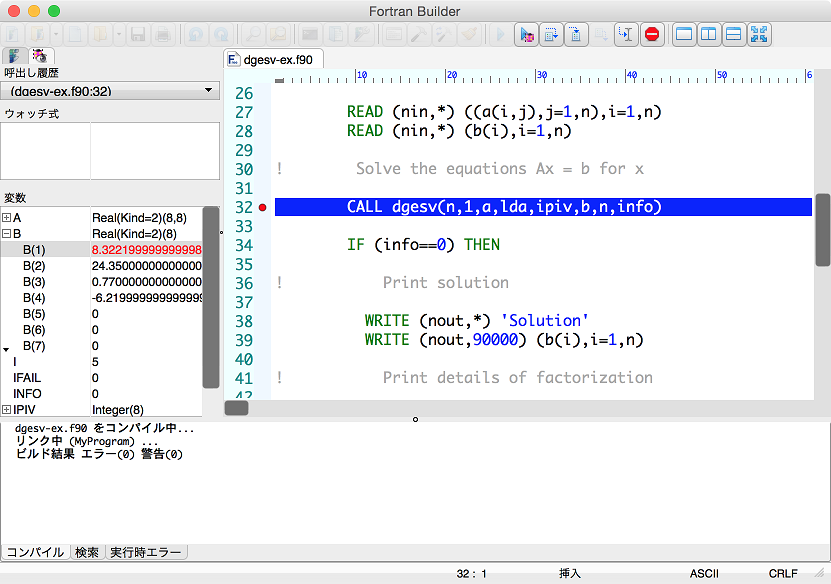Image resolution: width=831 pixels, height=584 pixels.
Task: Toggle the breakpoint dot on line 32
Action: point(262,207)
